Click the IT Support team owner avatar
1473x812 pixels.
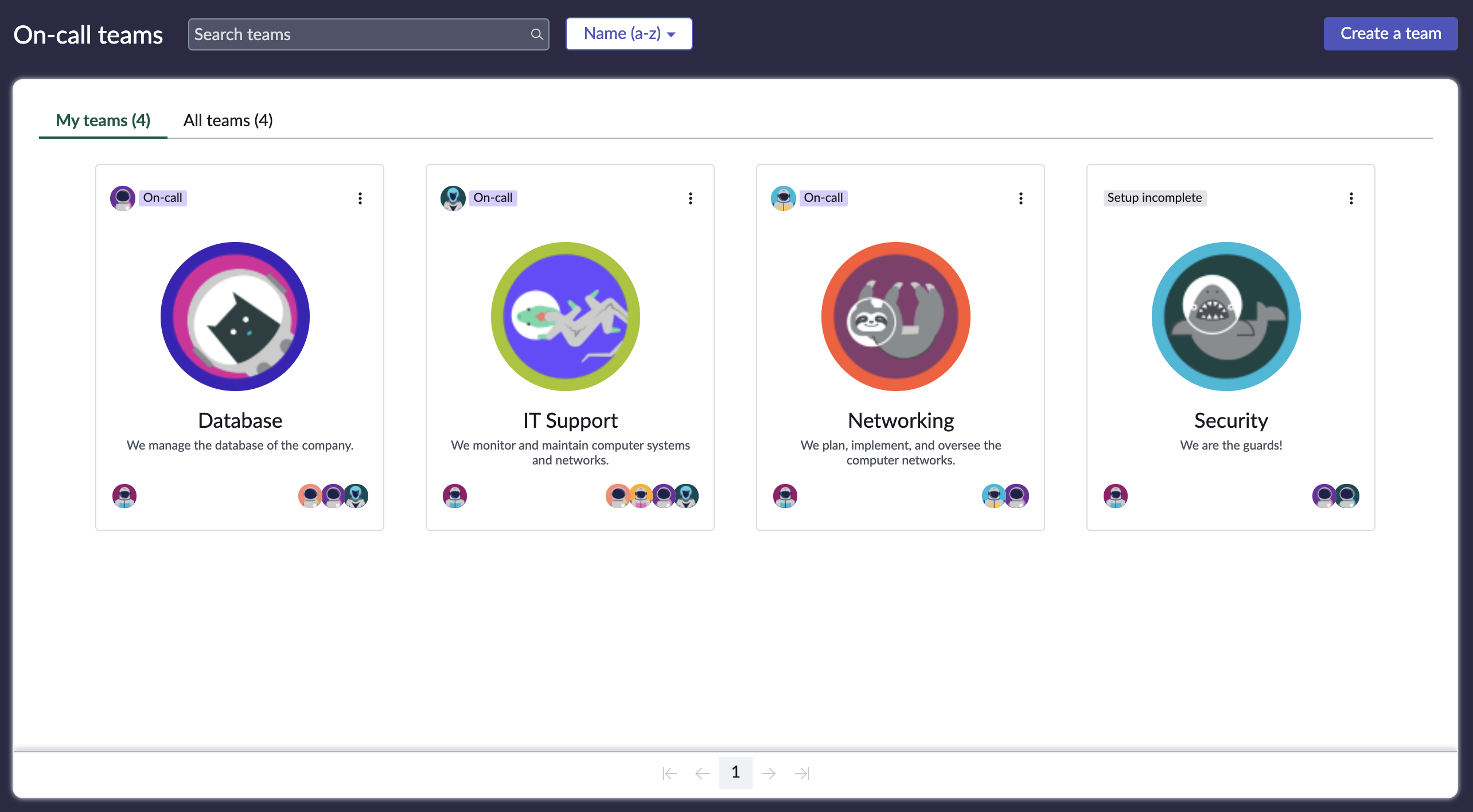pos(455,496)
